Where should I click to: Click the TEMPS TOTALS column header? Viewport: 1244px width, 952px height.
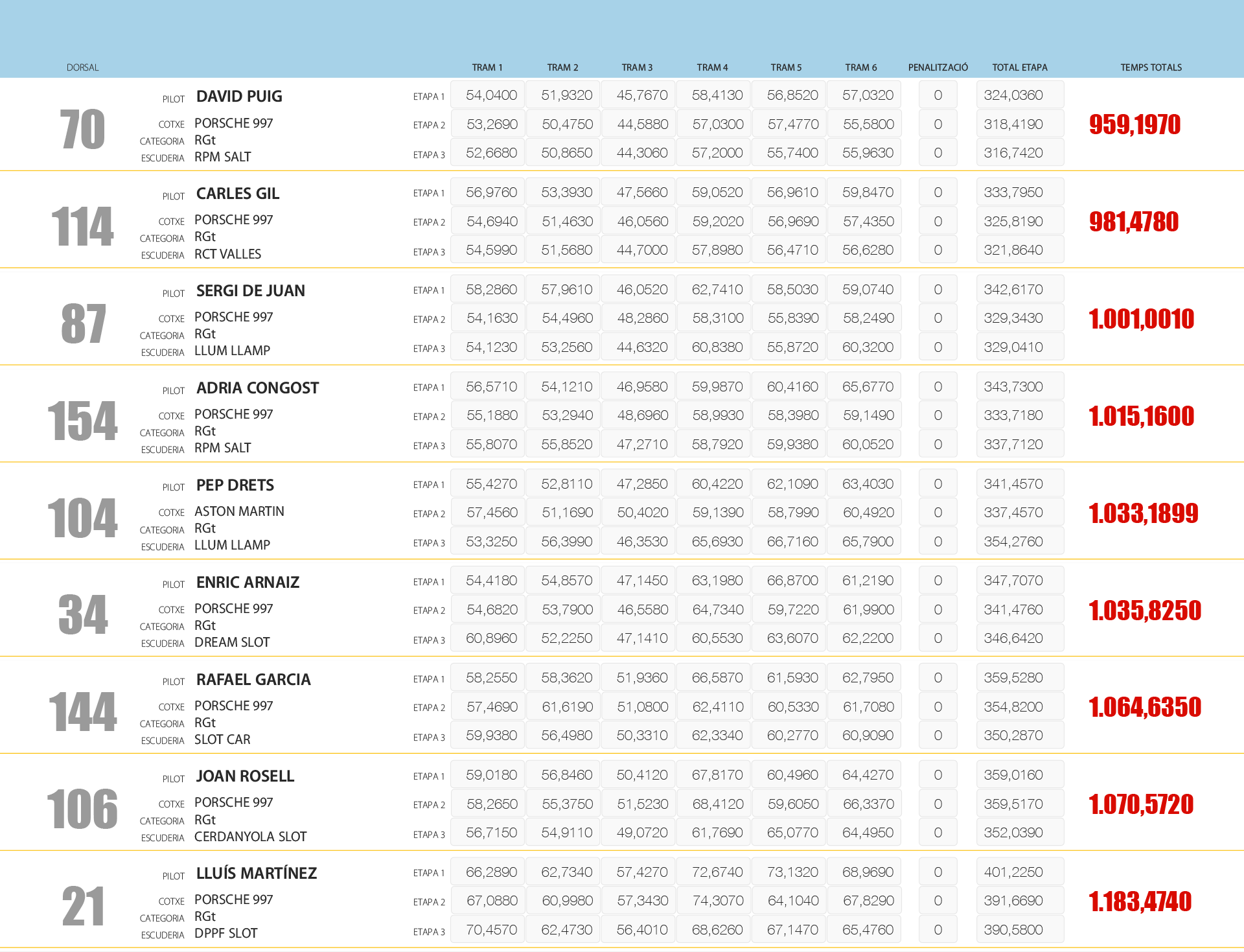click(x=1151, y=67)
